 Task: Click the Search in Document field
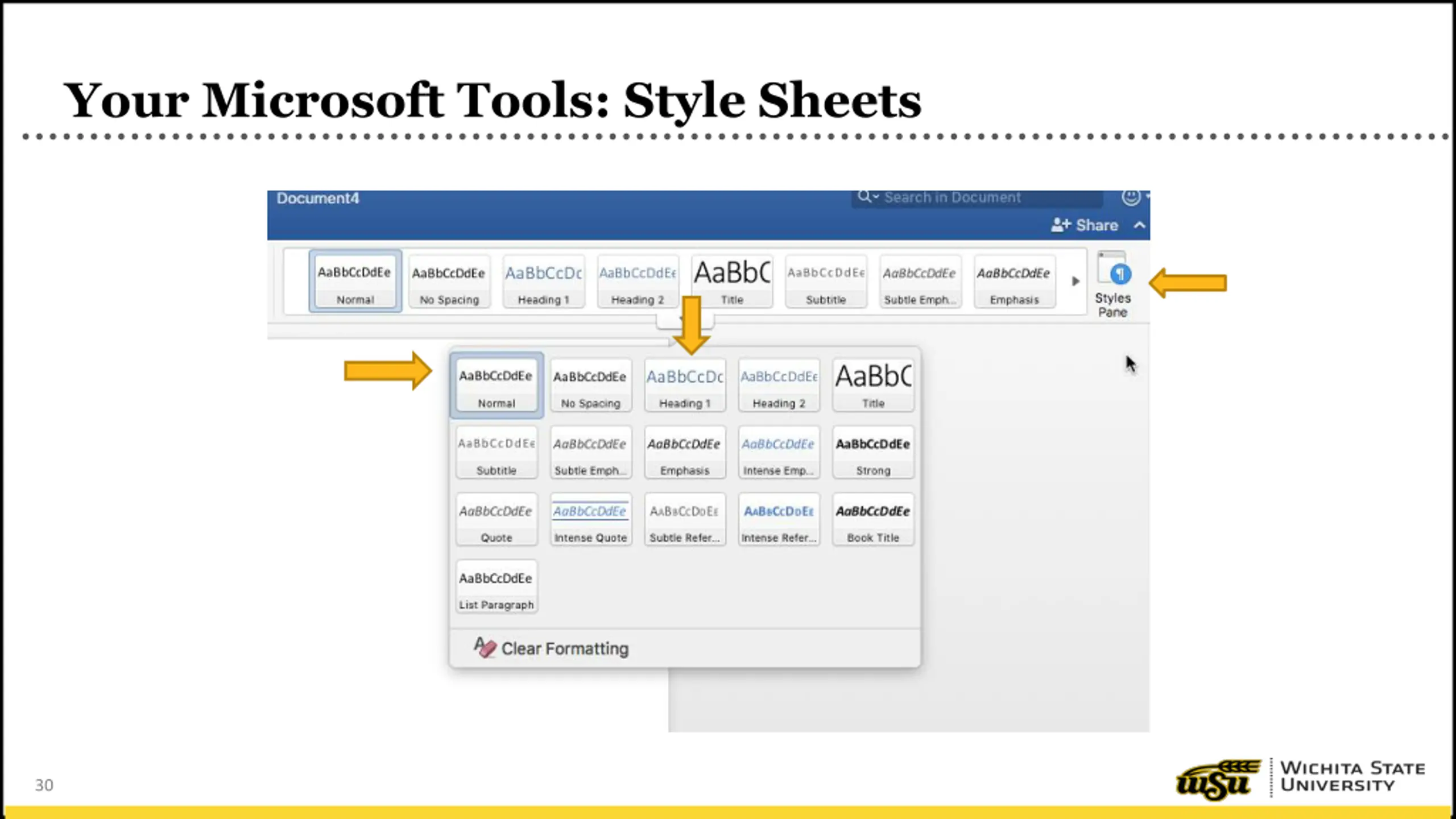point(977,197)
